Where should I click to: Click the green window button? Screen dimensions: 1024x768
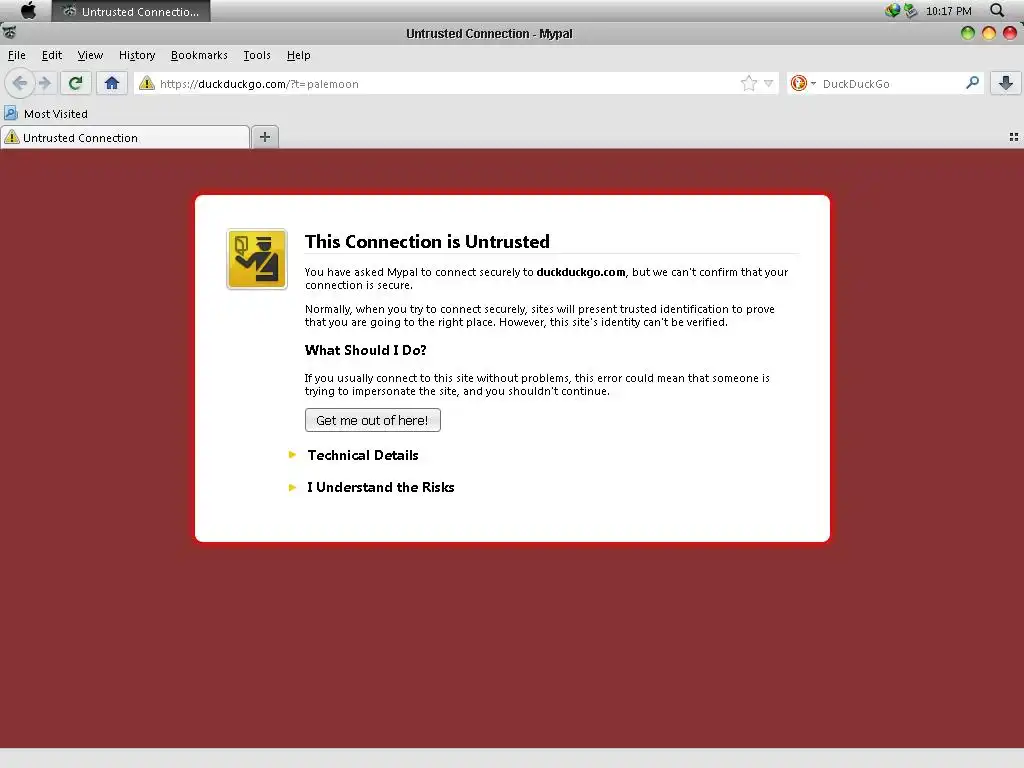[x=968, y=33]
